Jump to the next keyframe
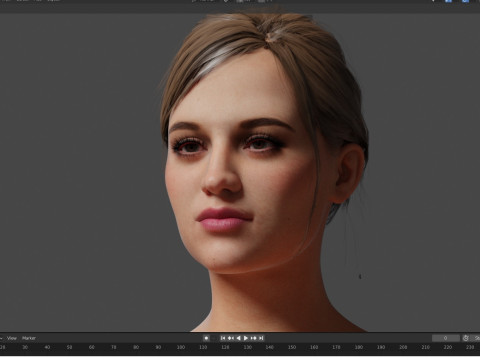This screenshot has width=480, height=360. (x=254, y=338)
